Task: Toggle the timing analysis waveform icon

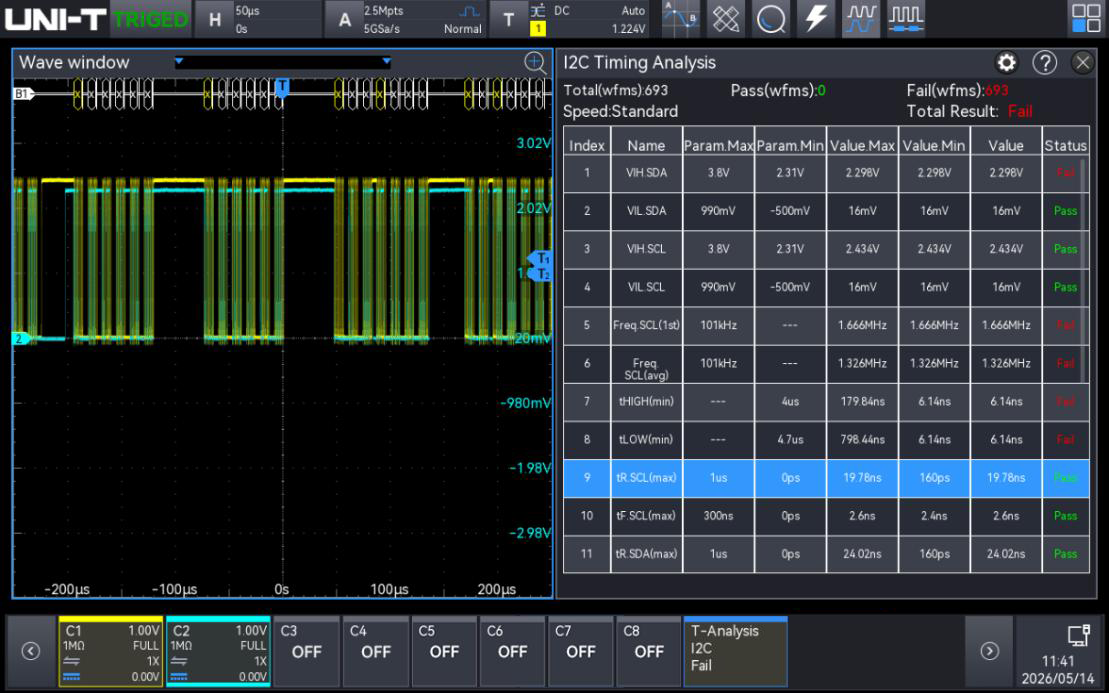Action: pos(861,18)
